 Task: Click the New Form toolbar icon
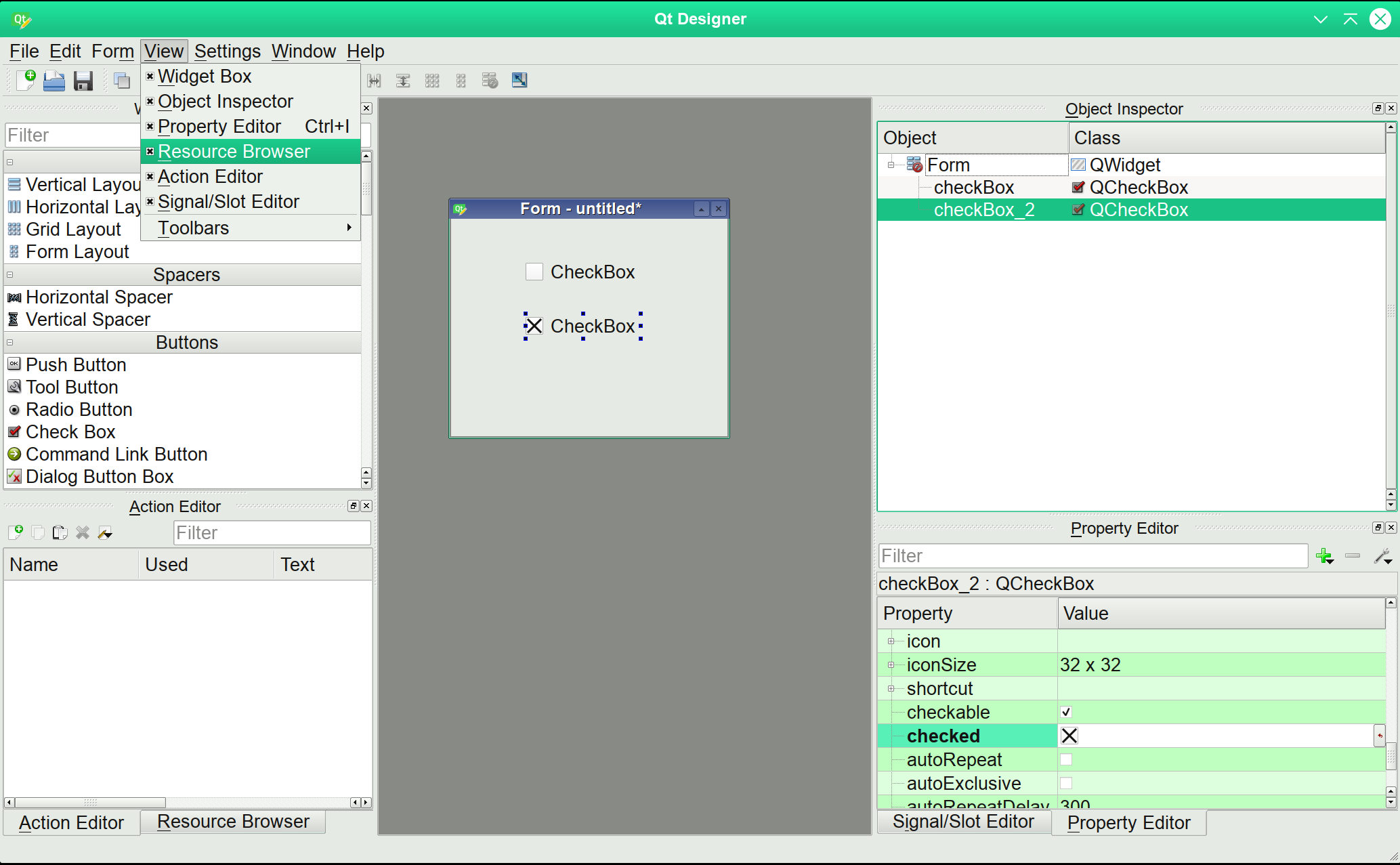click(x=26, y=81)
